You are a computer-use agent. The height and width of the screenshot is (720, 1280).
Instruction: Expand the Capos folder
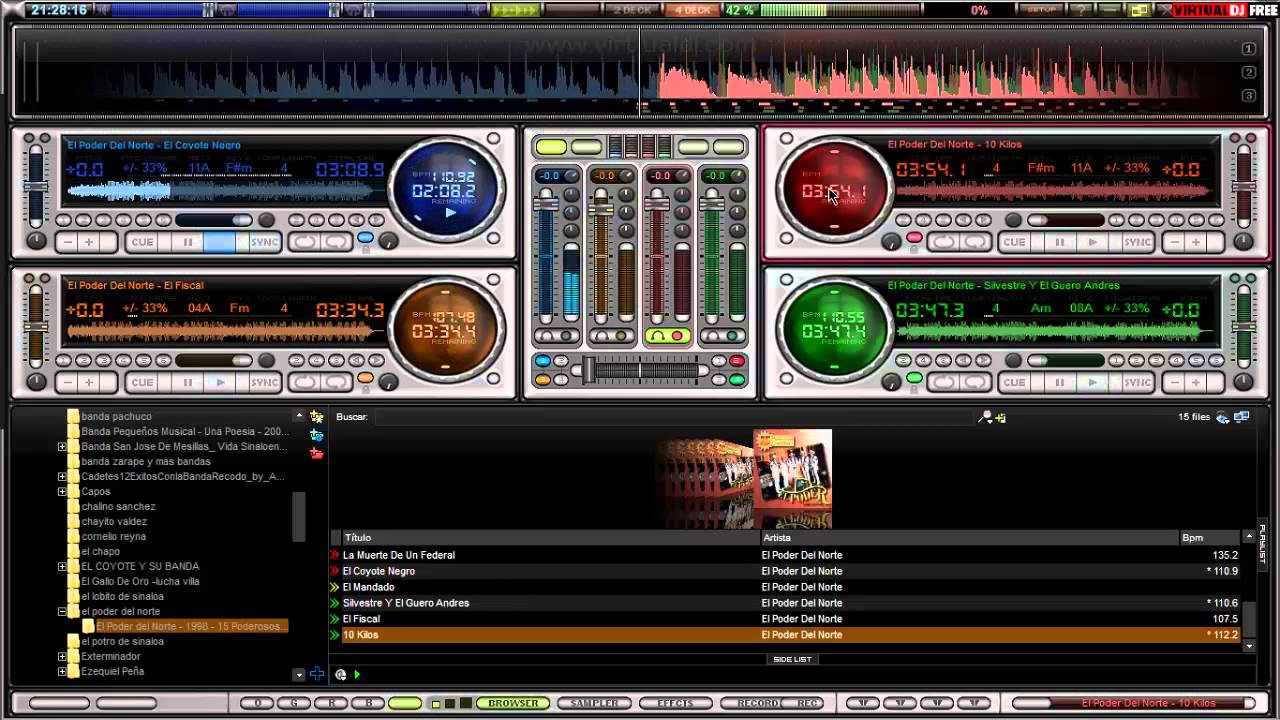pos(62,491)
